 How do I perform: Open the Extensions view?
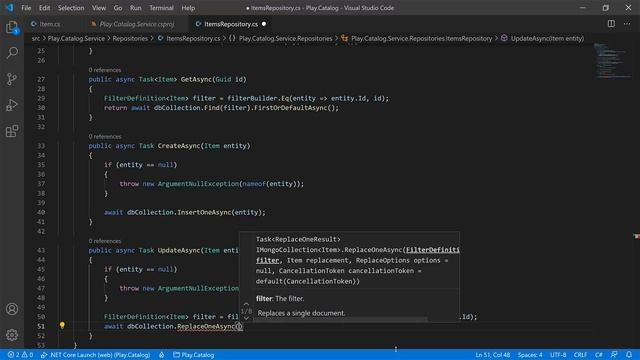tap(12, 131)
